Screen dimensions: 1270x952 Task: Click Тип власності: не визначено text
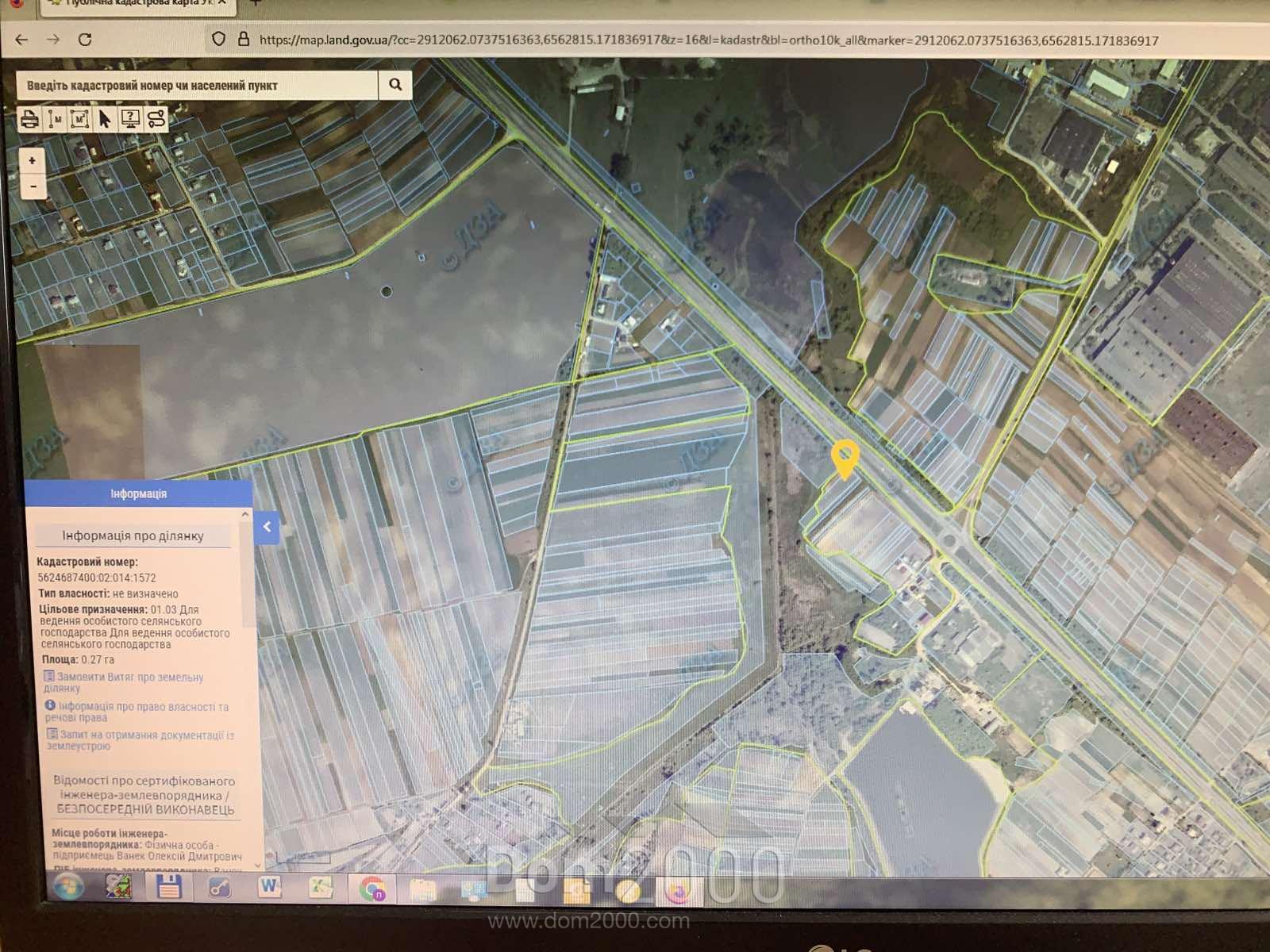109,593
